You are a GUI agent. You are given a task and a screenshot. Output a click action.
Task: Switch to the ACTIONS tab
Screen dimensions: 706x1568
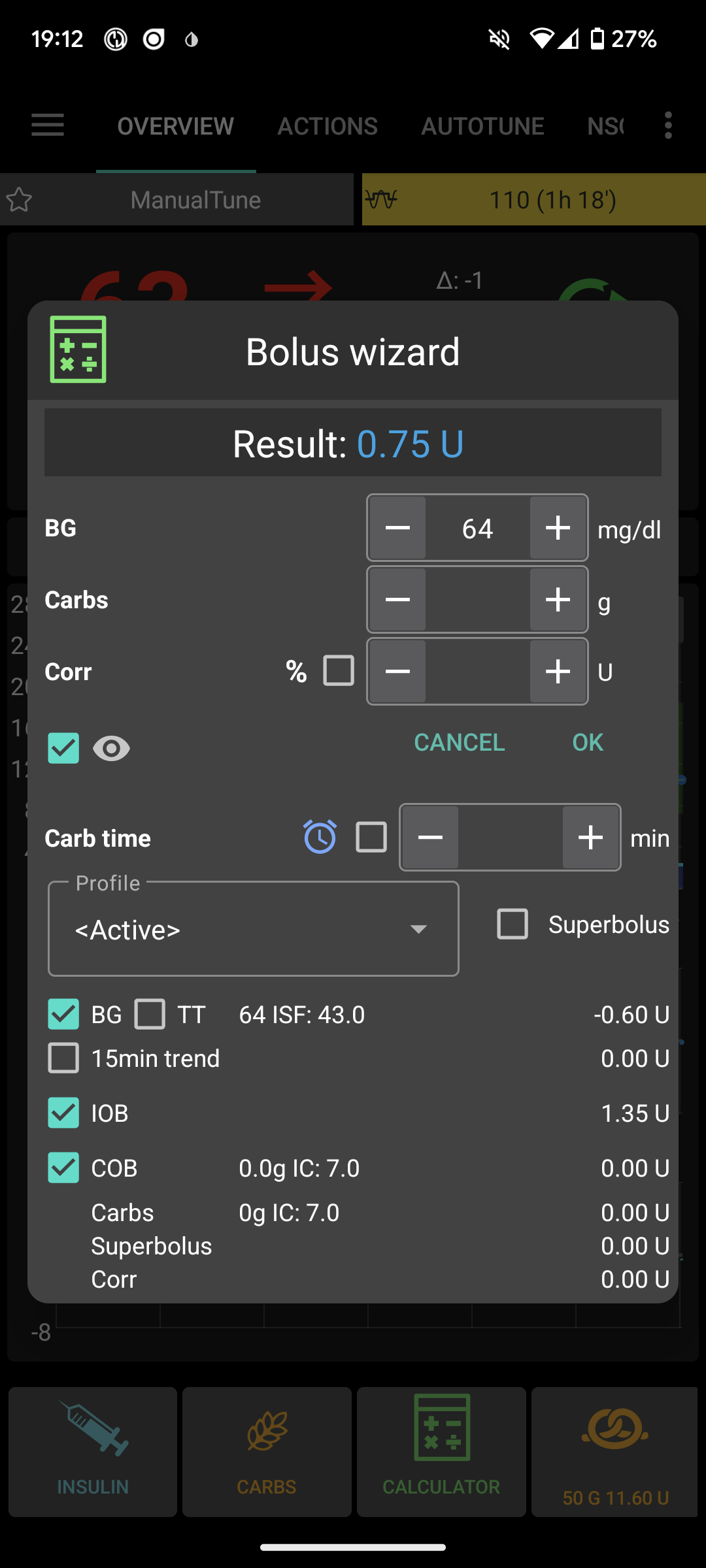click(x=328, y=125)
